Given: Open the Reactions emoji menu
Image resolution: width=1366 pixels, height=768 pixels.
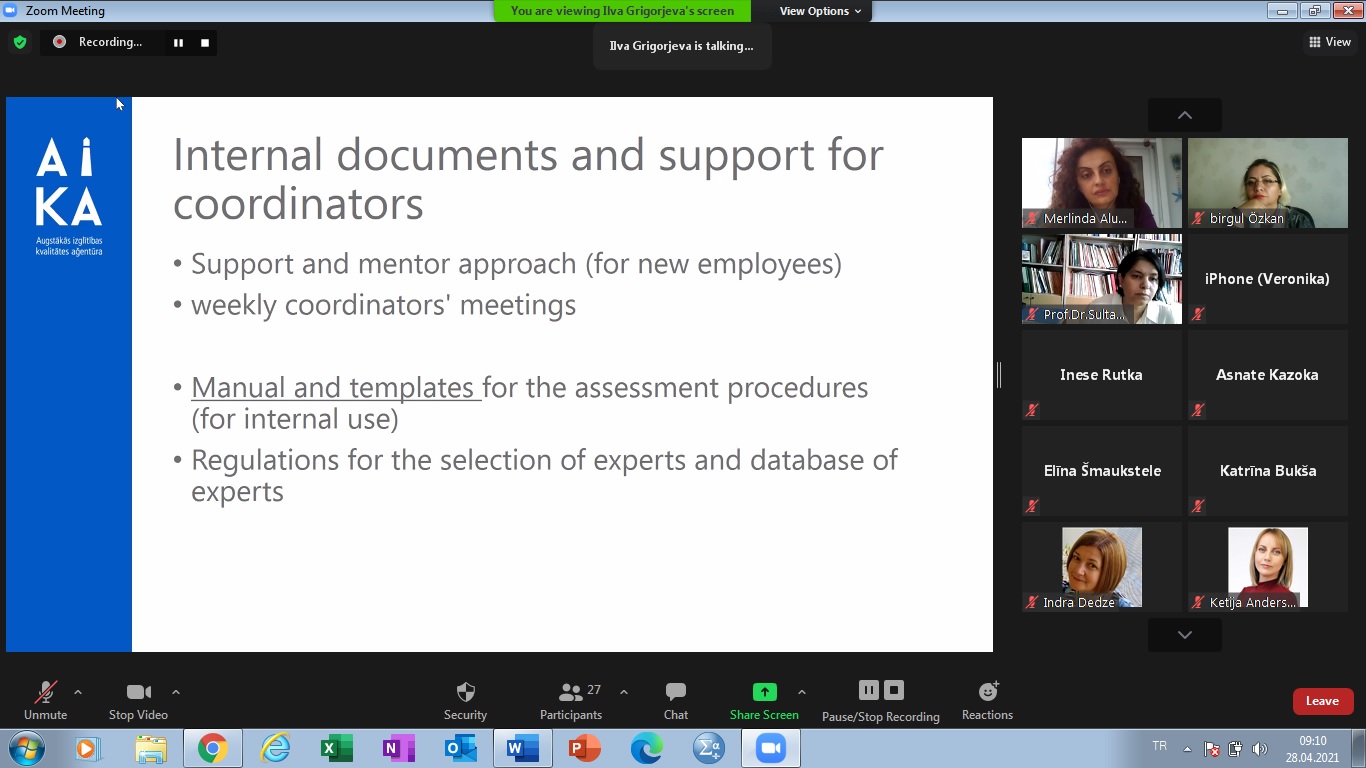Looking at the screenshot, I should coord(987,692).
